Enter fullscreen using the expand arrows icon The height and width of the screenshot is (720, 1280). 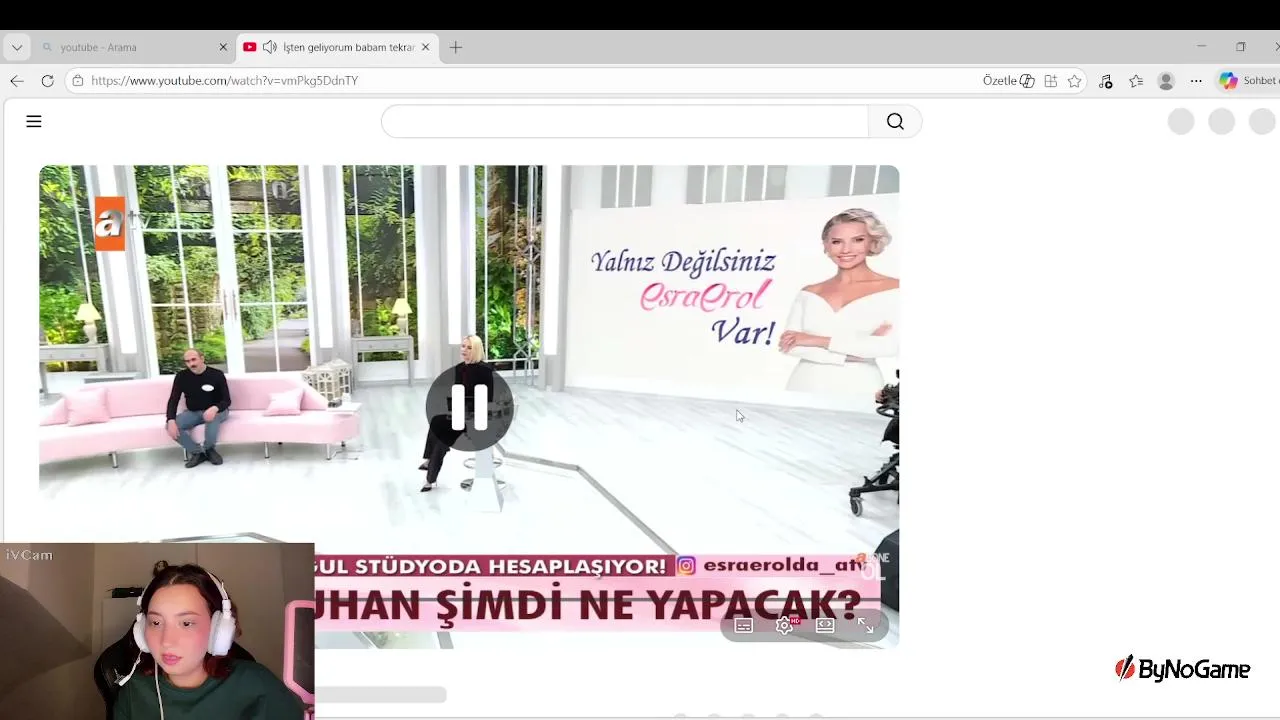(866, 625)
